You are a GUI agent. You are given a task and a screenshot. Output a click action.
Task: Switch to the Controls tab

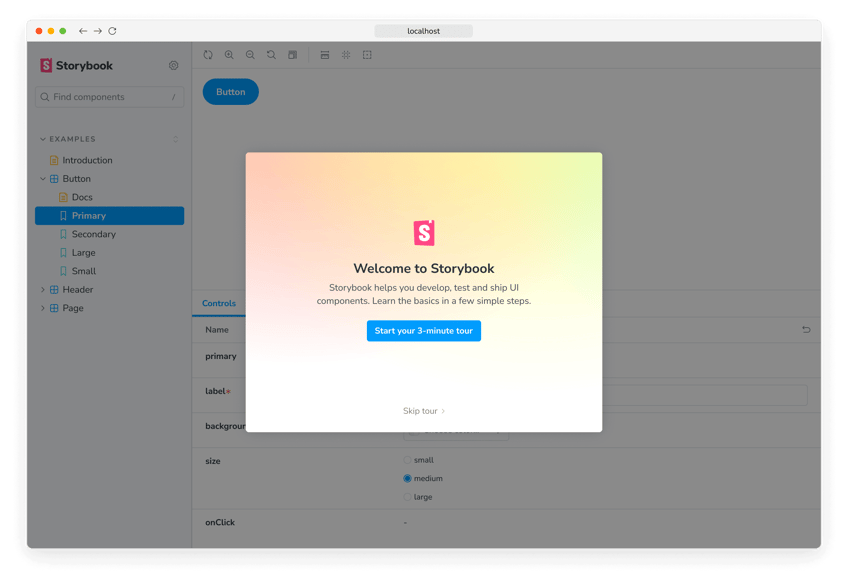[219, 304]
